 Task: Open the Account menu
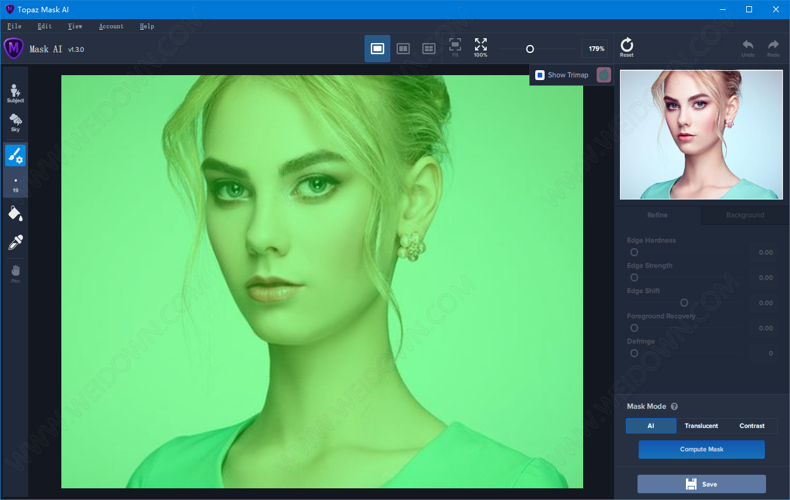tap(111, 26)
